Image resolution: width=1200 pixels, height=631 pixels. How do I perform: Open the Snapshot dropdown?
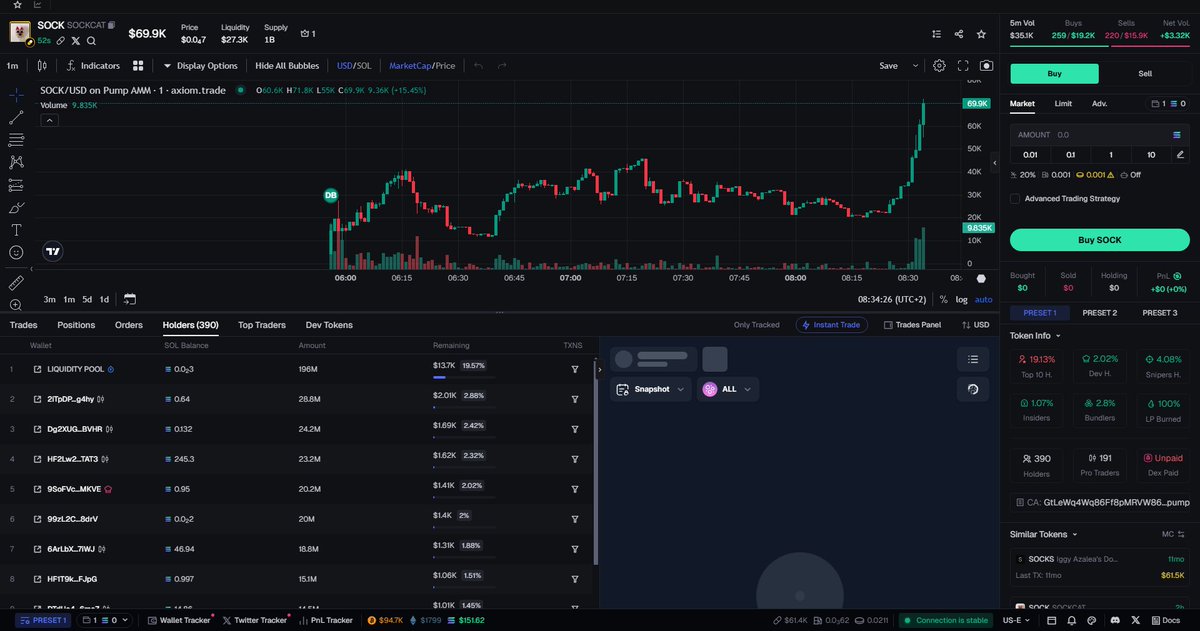click(x=651, y=389)
